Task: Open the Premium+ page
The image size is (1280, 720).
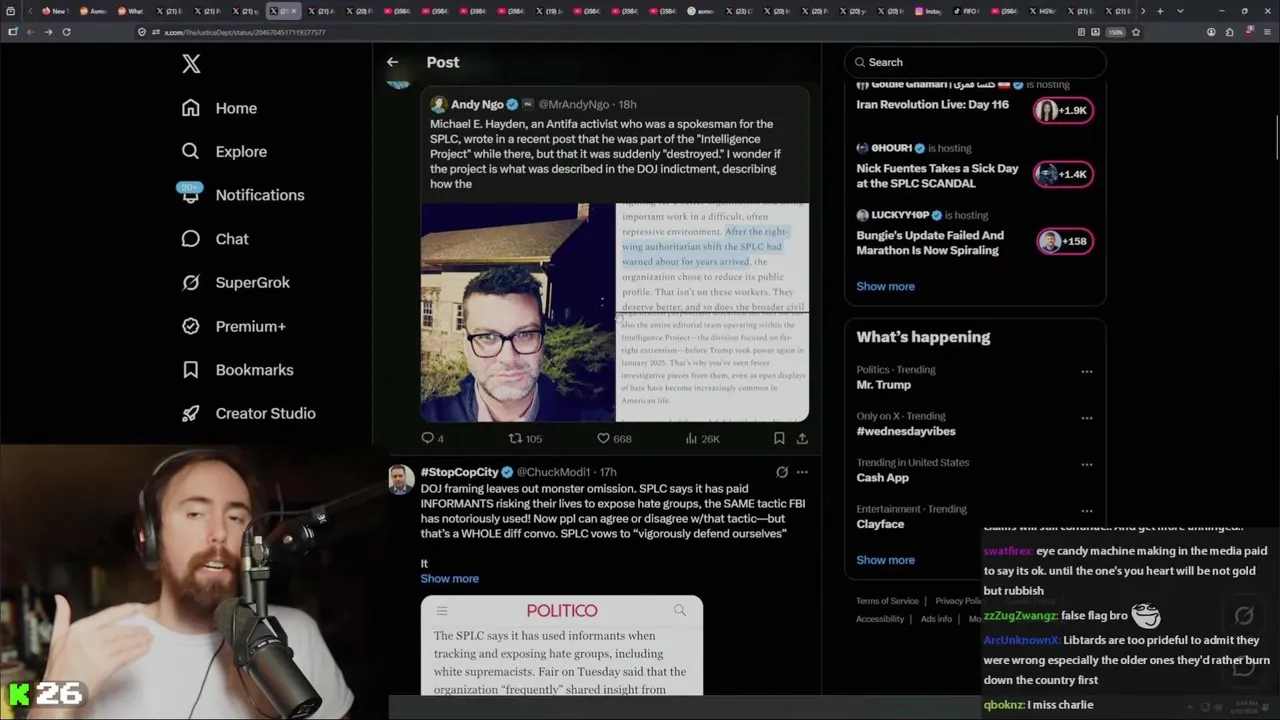Action: (233, 326)
